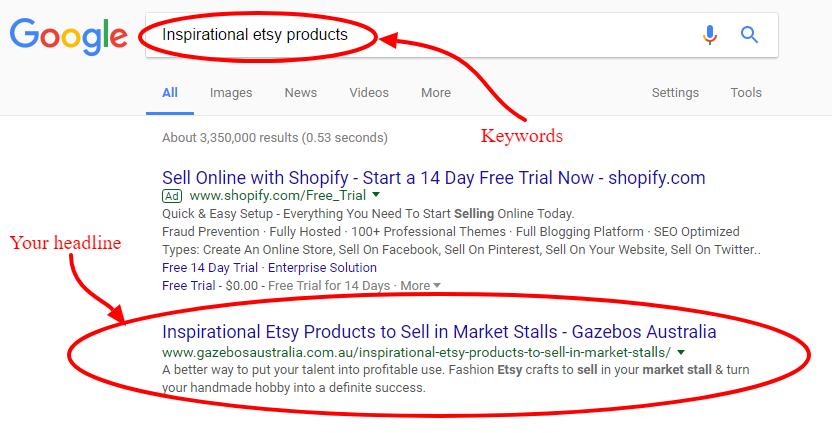Click the Free Trial price link
Screen dimensions: 832x433
tap(188, 285)
